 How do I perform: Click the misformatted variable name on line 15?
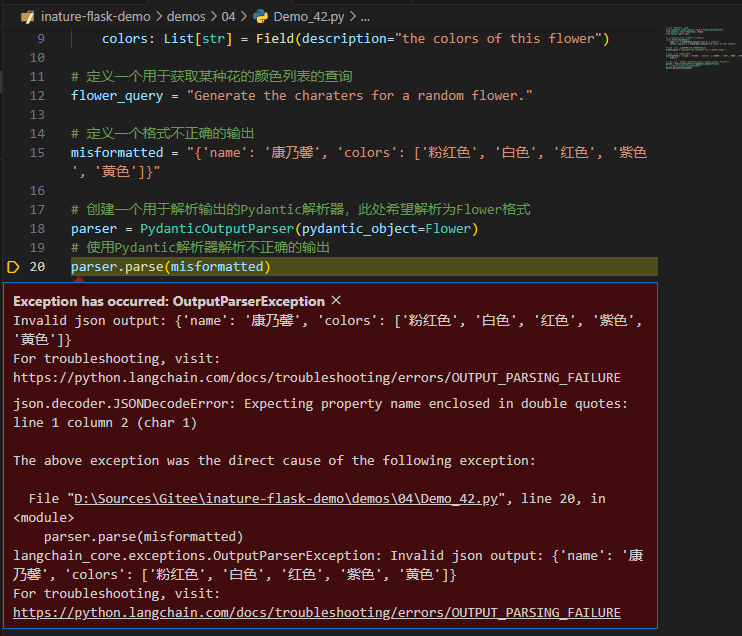click(116, 152)
